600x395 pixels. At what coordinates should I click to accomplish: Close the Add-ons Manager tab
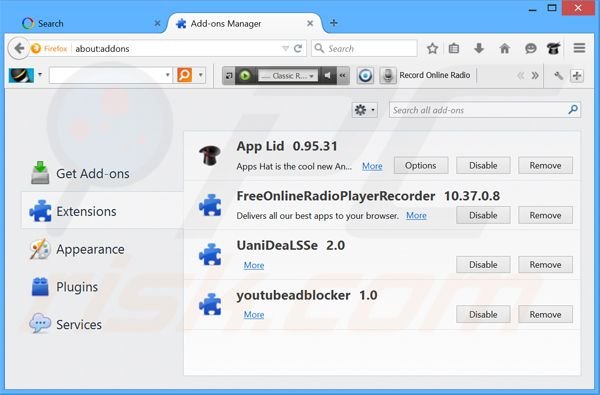(310, 23)
